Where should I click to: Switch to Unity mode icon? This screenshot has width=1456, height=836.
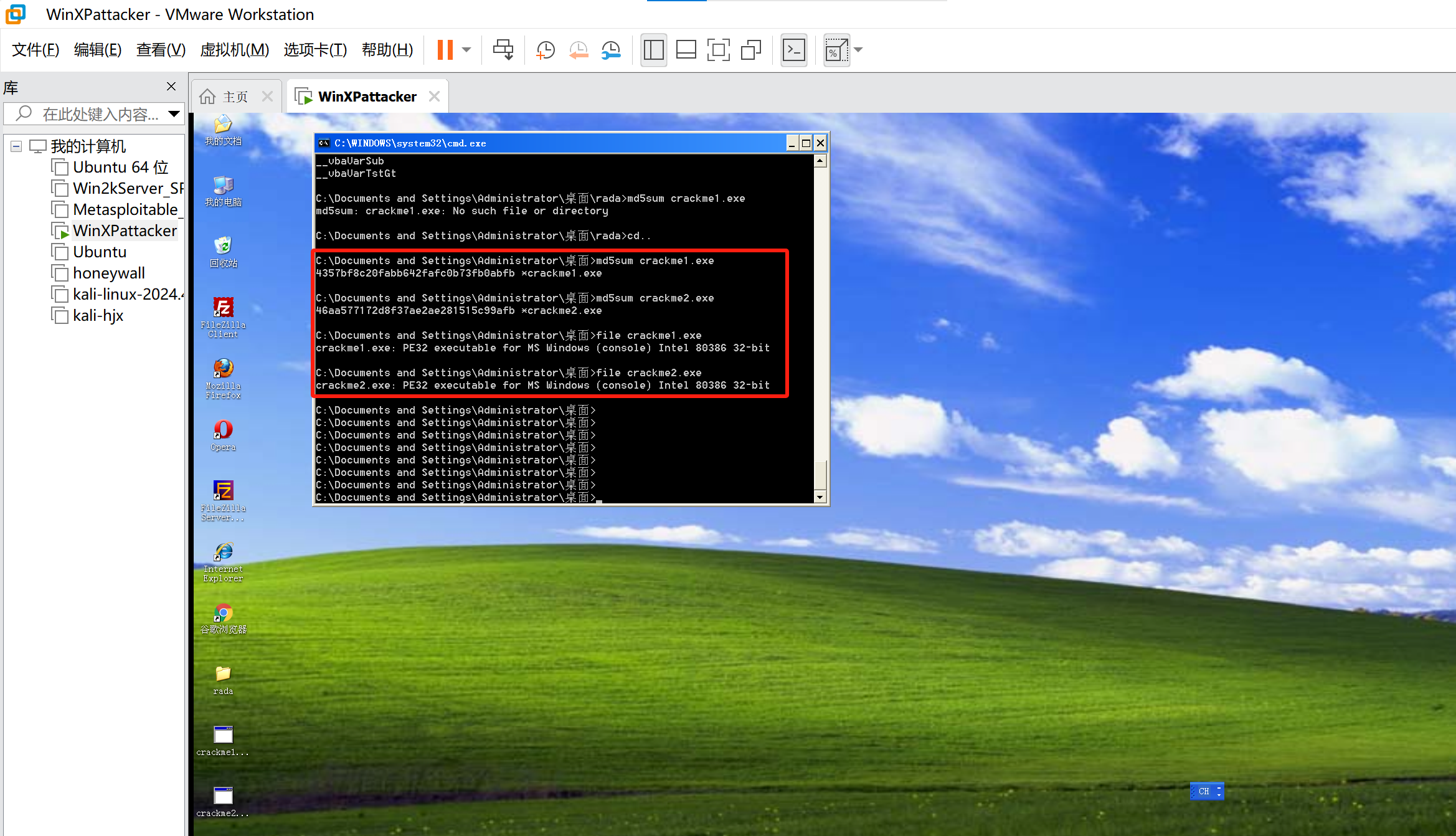click(751, 50)
